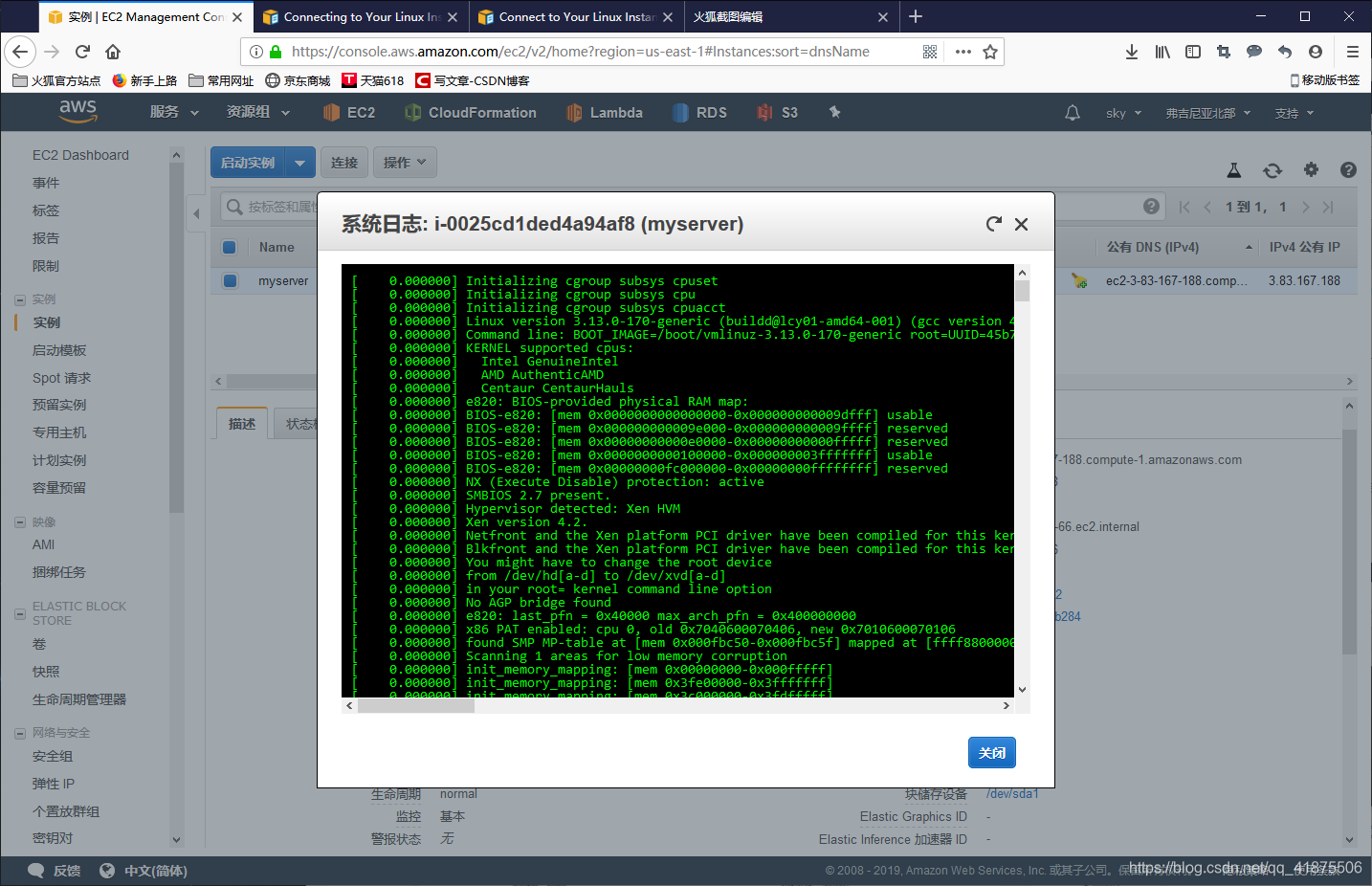This screenshot has height=886, width=1372.
Task: Sort by 公有 DNS (IPv4) column header
Action: (x=1152, y=247)
